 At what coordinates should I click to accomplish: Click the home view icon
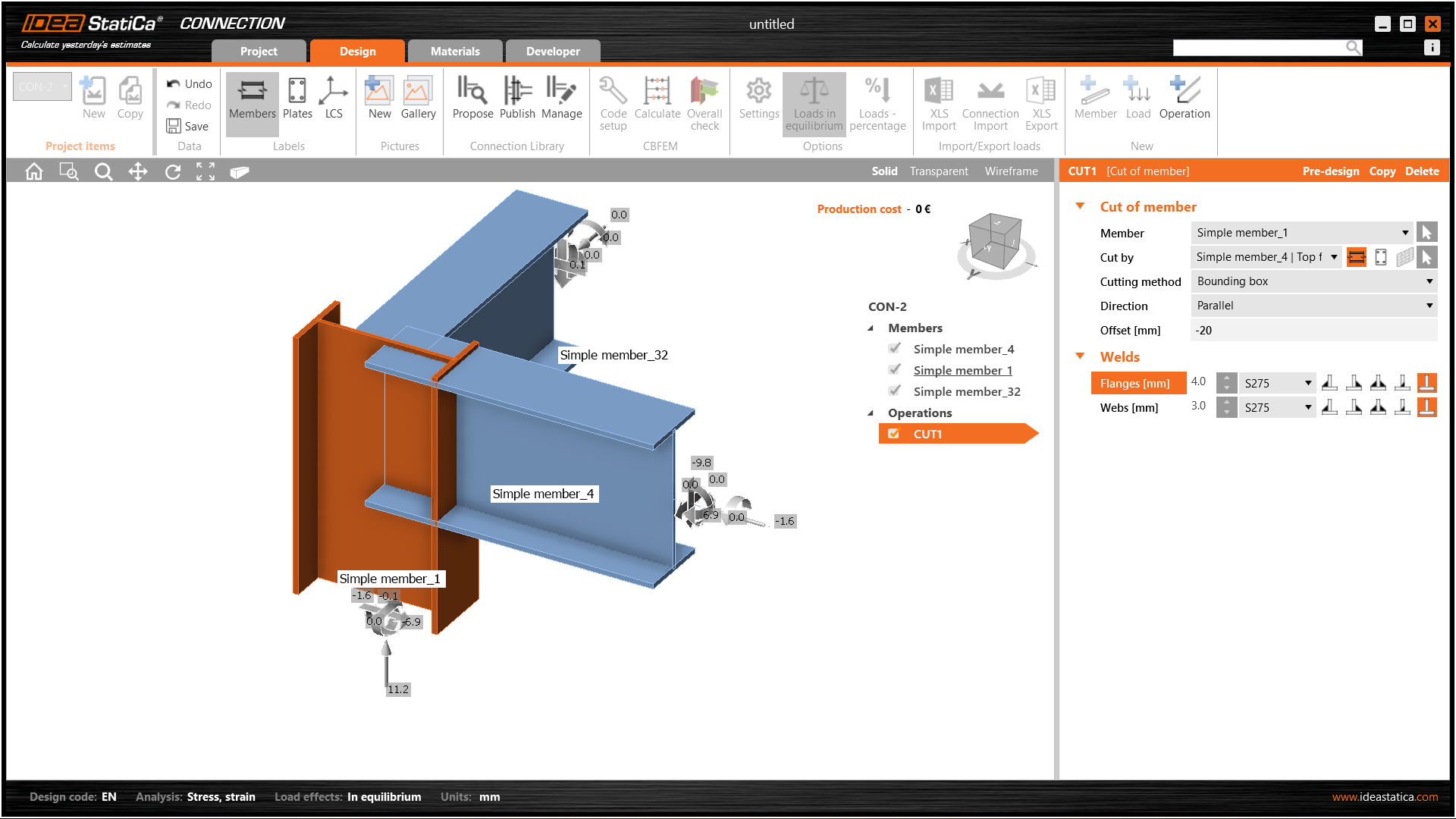[x=34, y=172]
